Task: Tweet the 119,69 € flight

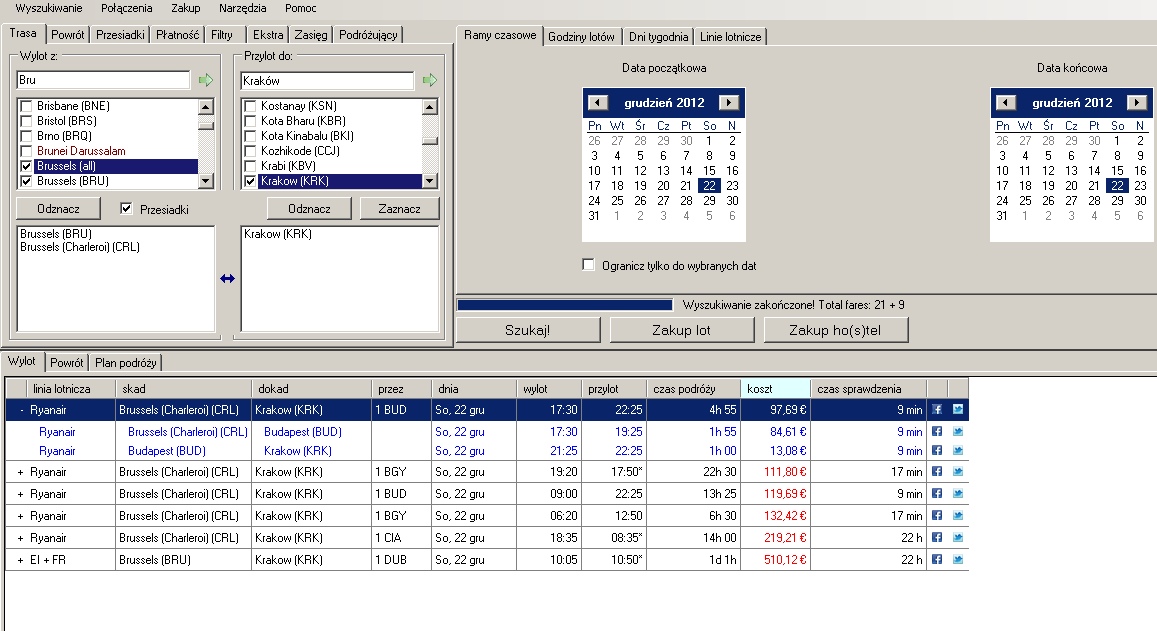Action: point(958,493)
